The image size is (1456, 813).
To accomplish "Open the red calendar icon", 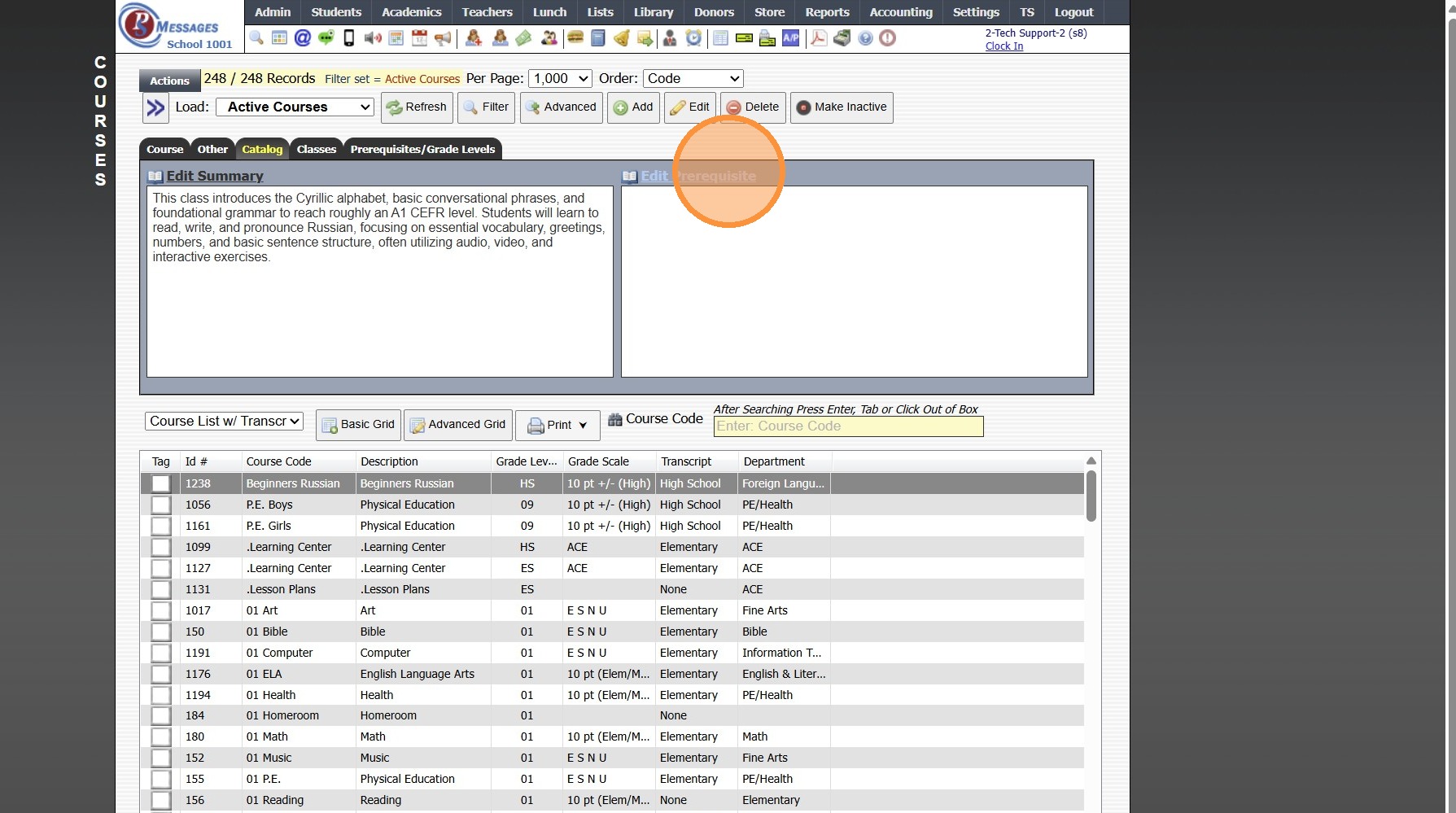I will click(x=419, y=37).
